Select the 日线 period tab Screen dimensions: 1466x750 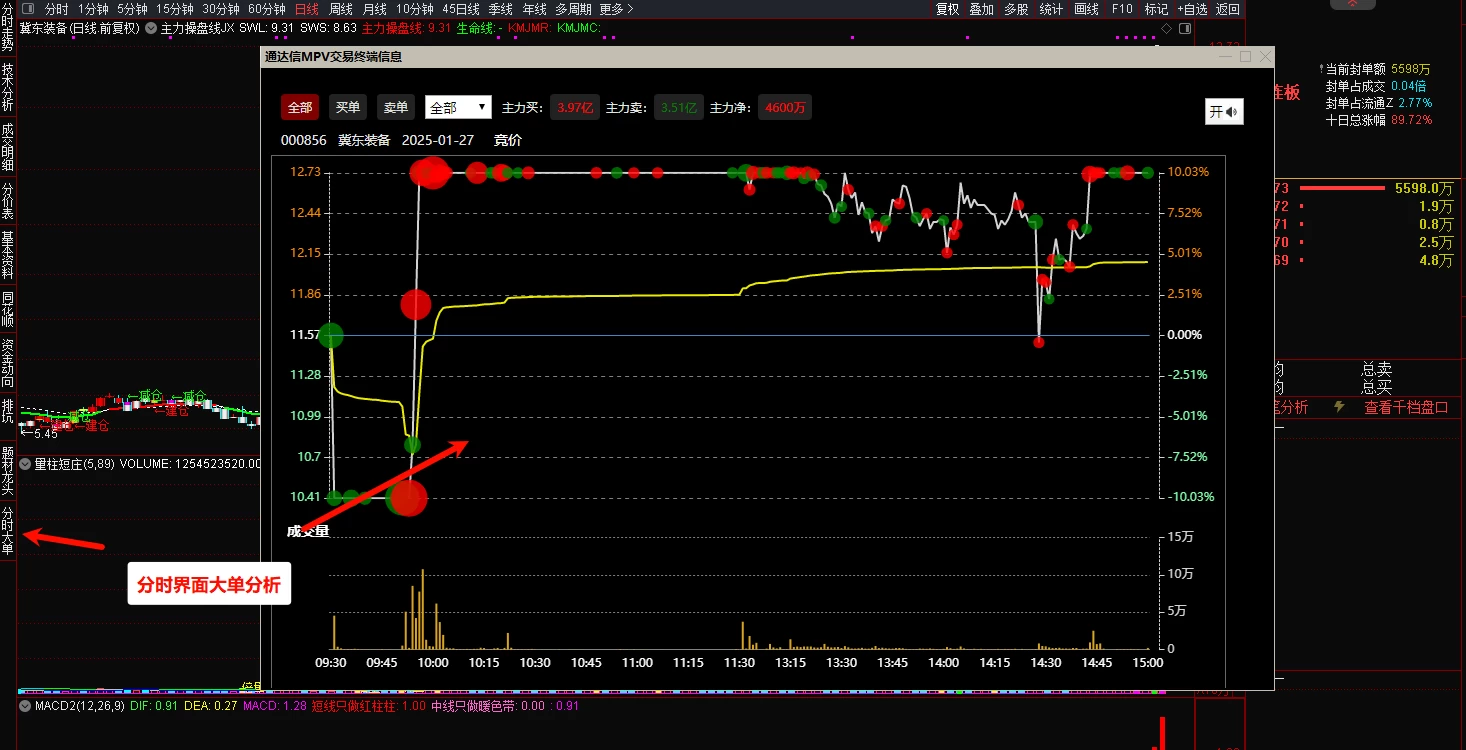[x=307, y=9]
